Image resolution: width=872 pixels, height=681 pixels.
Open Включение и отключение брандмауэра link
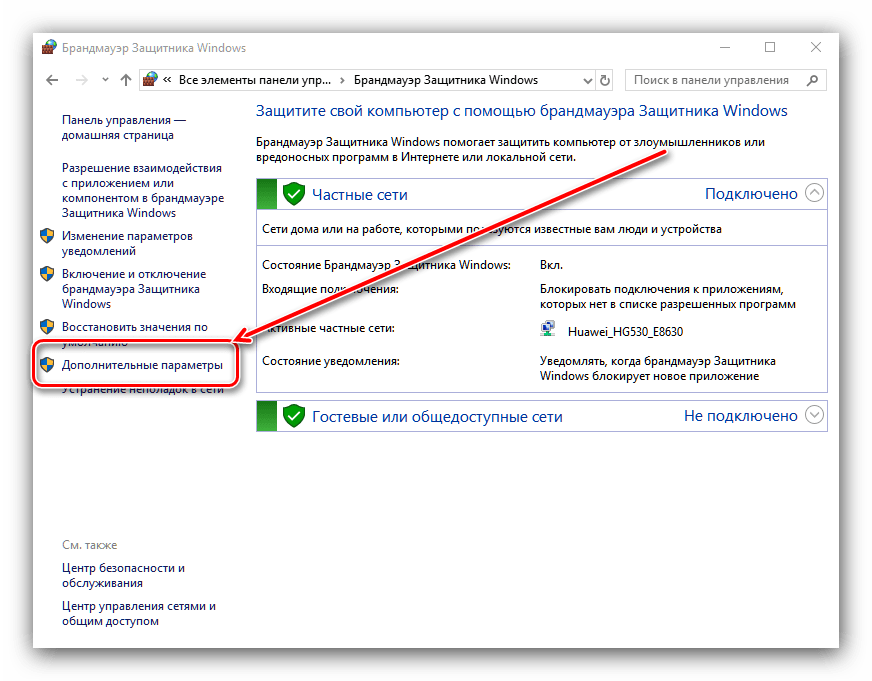tap(133, 288)
